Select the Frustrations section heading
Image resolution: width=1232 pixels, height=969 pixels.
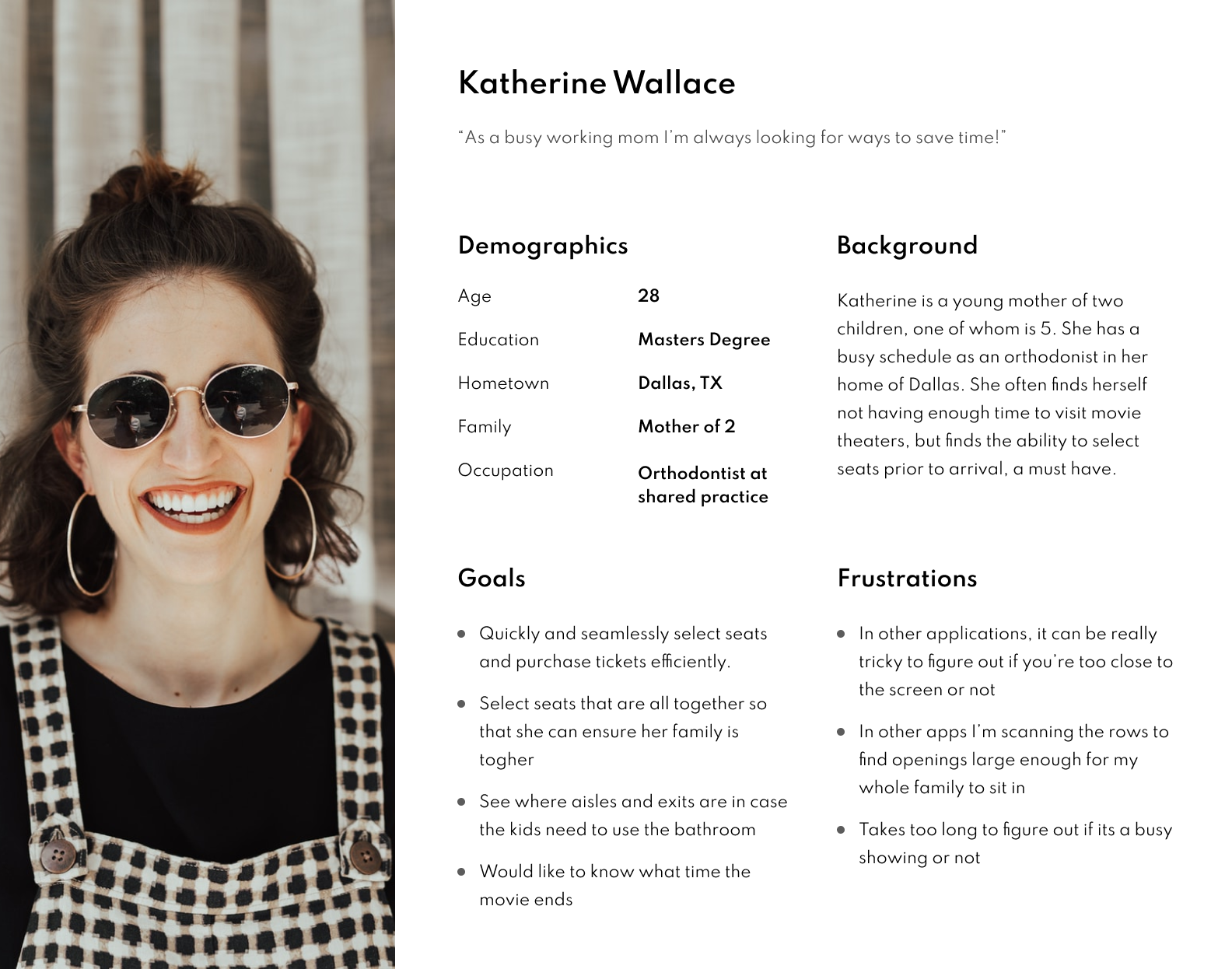[x=907, y=579]
